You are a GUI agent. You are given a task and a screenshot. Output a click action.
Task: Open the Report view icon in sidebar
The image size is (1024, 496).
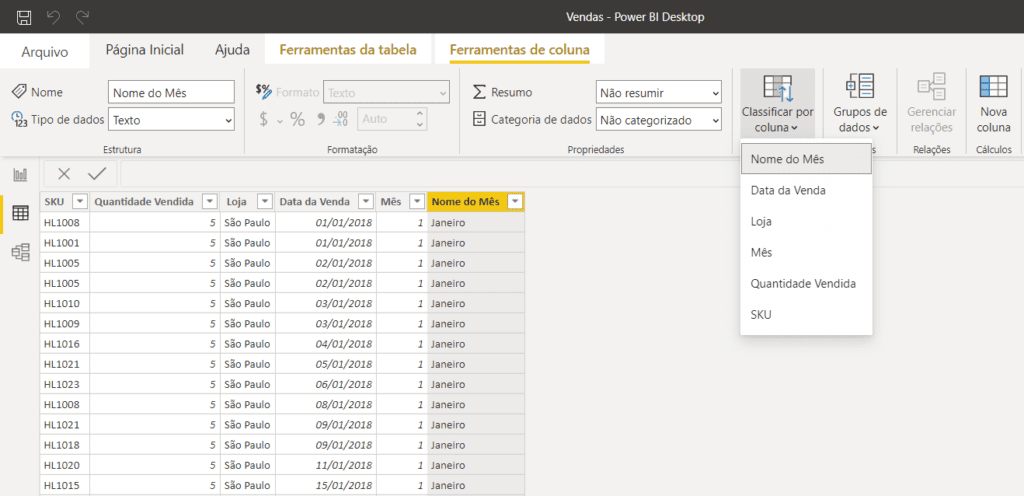[x=19, y=175]
